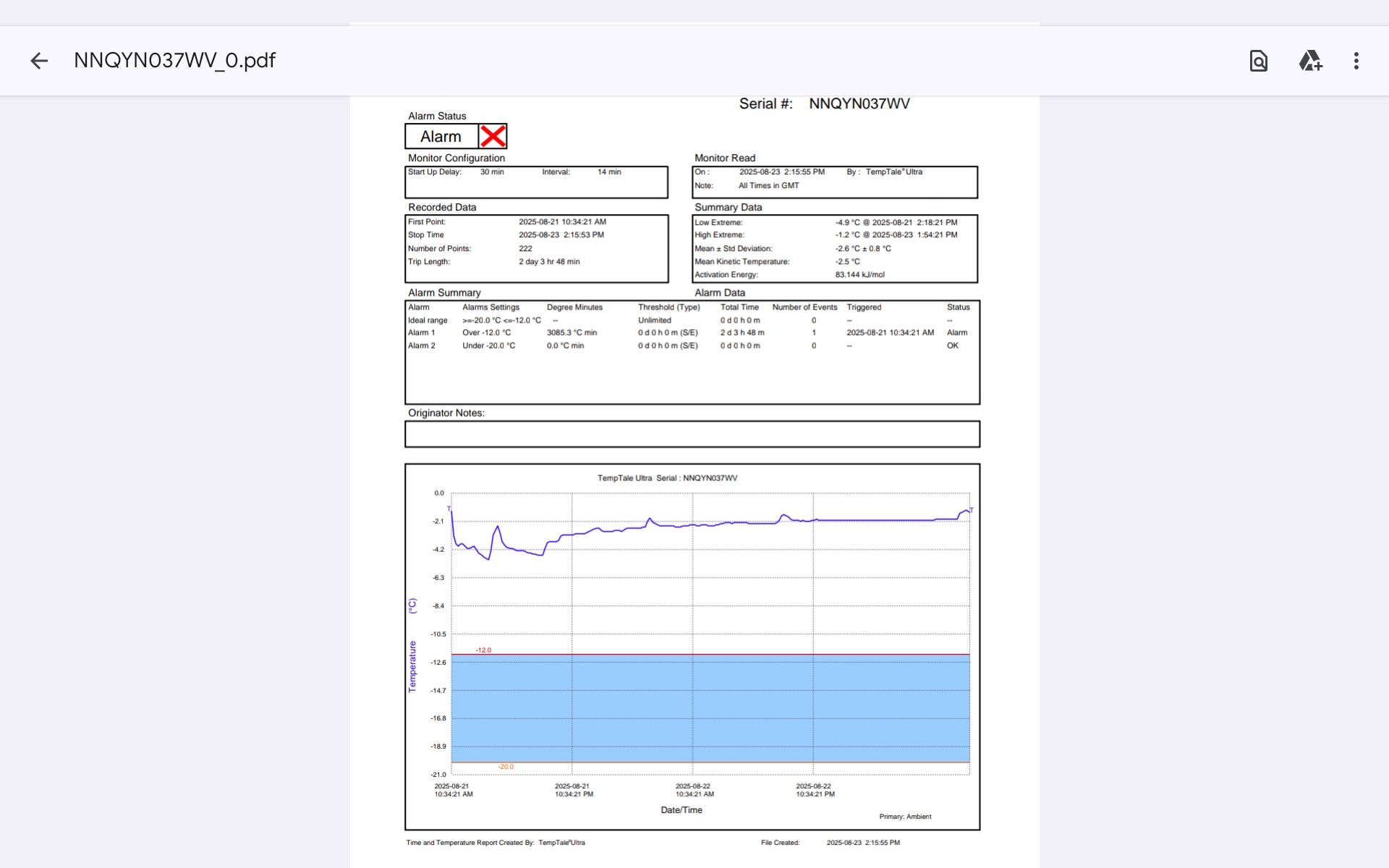Click the Originator Notes empty field
Screen dimensions: 1389x868
[692, 434]
